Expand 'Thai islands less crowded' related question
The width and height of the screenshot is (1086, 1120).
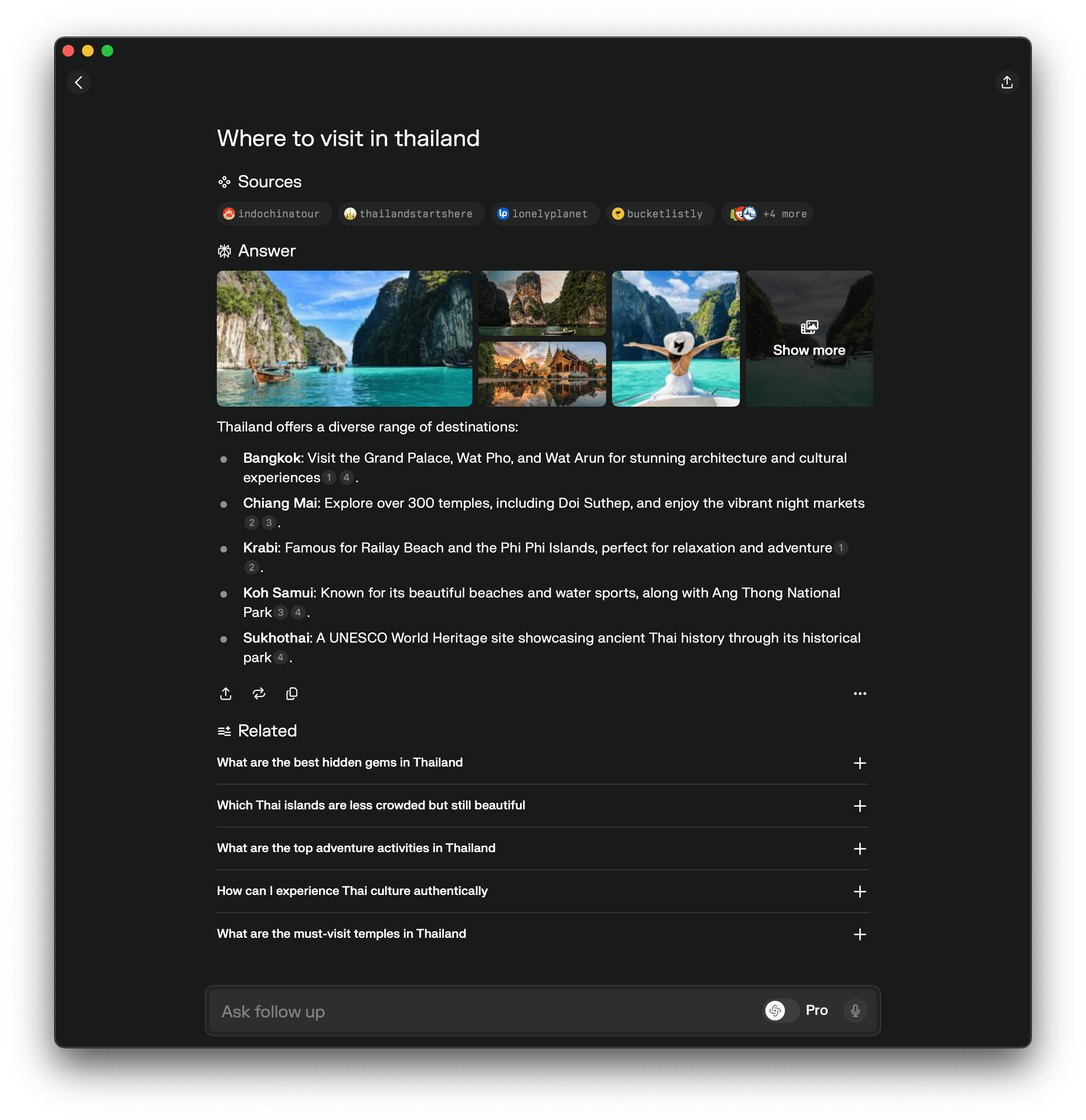click(860, 806)
